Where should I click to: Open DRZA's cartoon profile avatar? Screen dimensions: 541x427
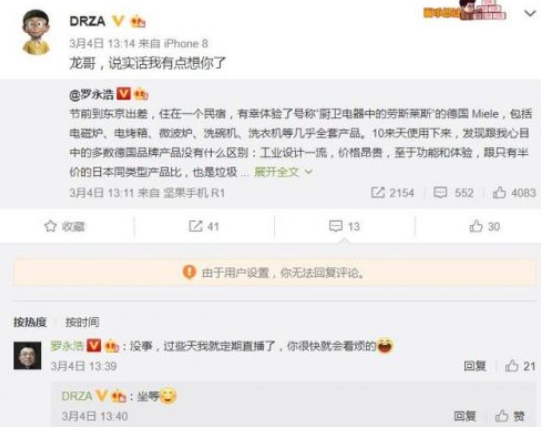point(36,32)
